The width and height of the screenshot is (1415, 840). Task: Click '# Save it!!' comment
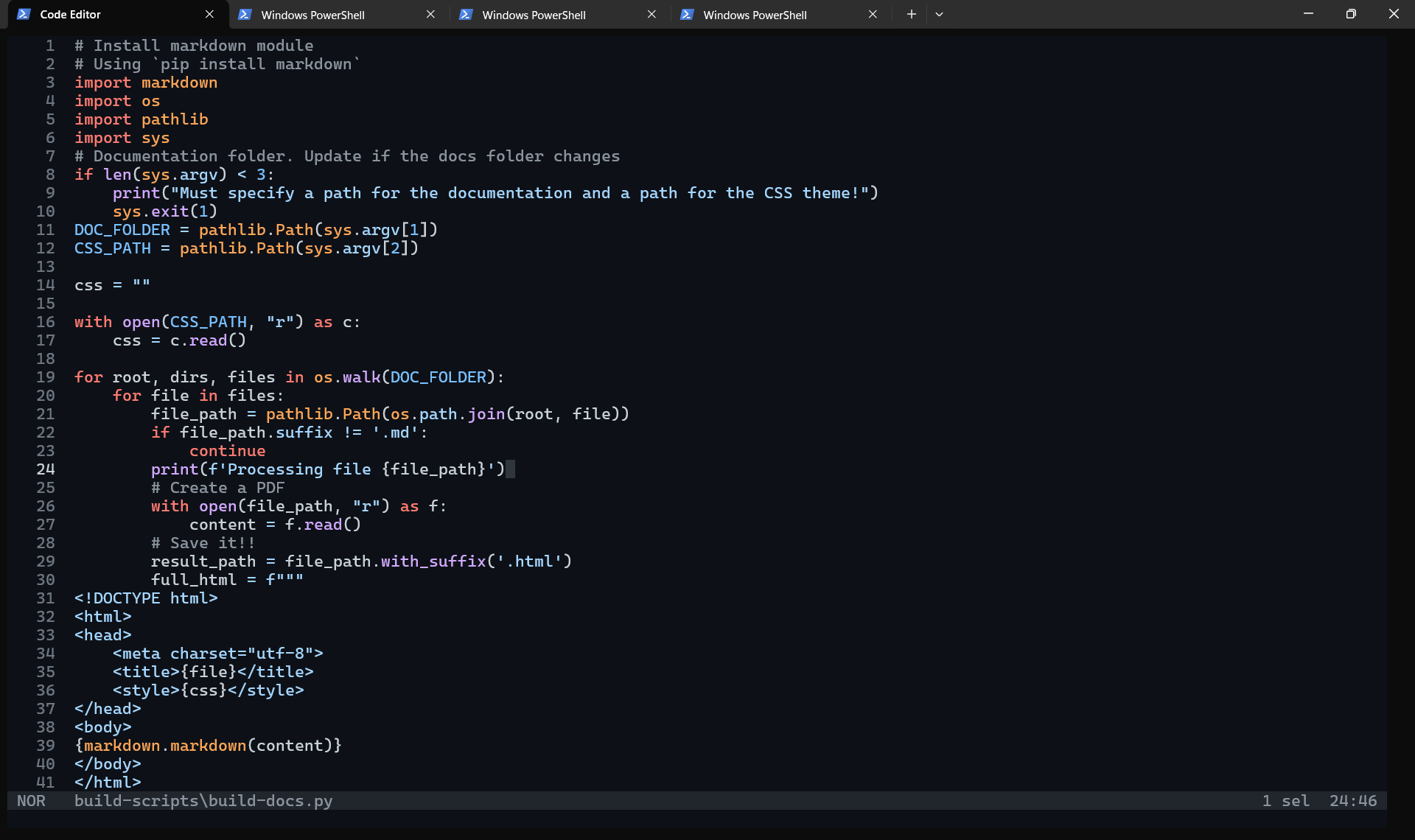[203, 543]
